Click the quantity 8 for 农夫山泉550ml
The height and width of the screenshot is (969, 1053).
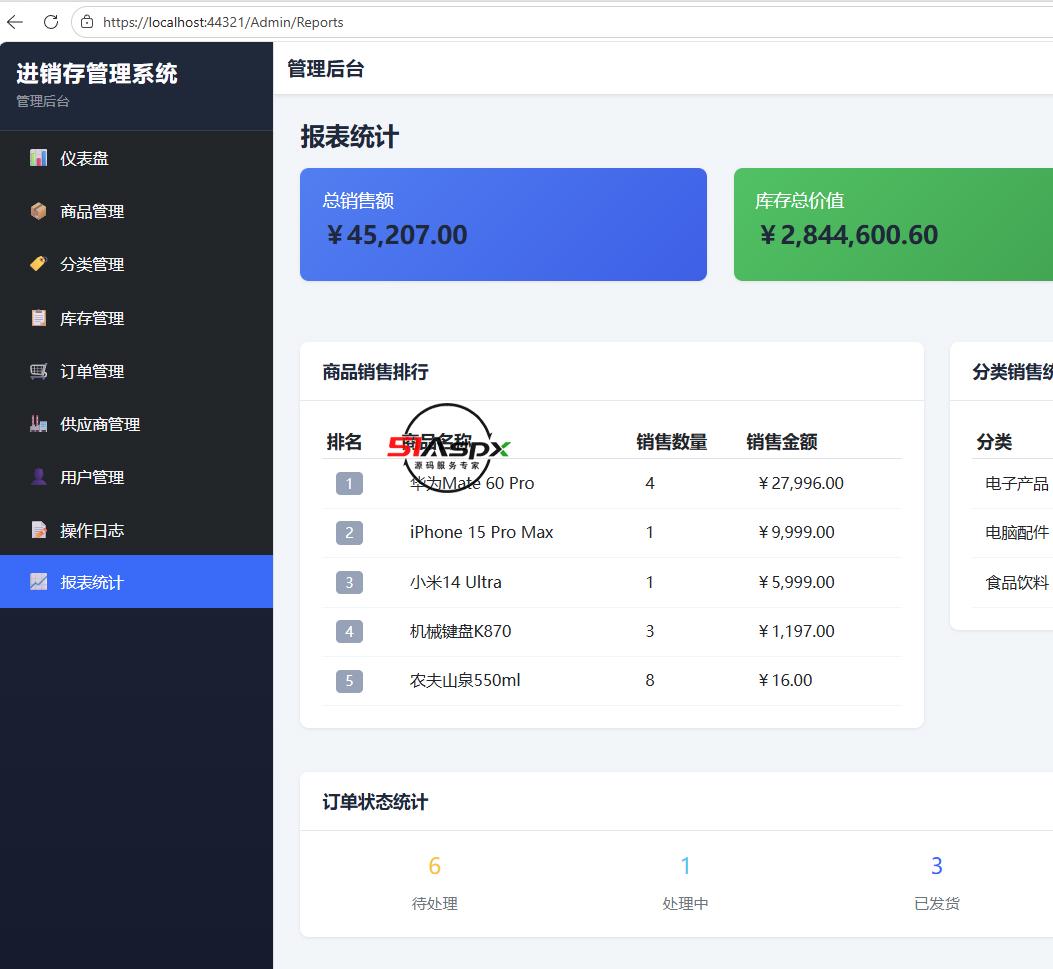[649, 680]
